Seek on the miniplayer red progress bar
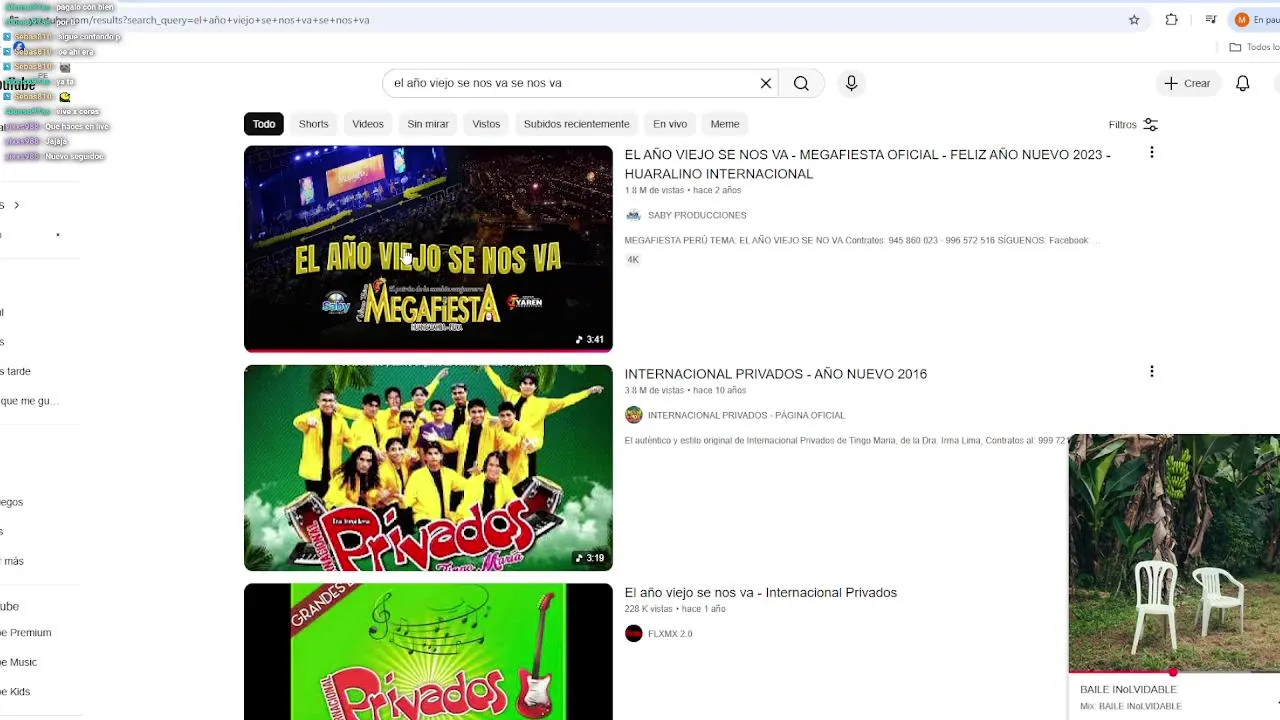 (1174, 672)
